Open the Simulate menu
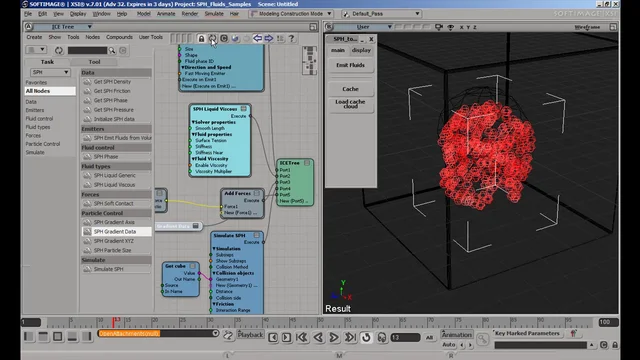Viewport: 640px width, 360px height. 214,13
